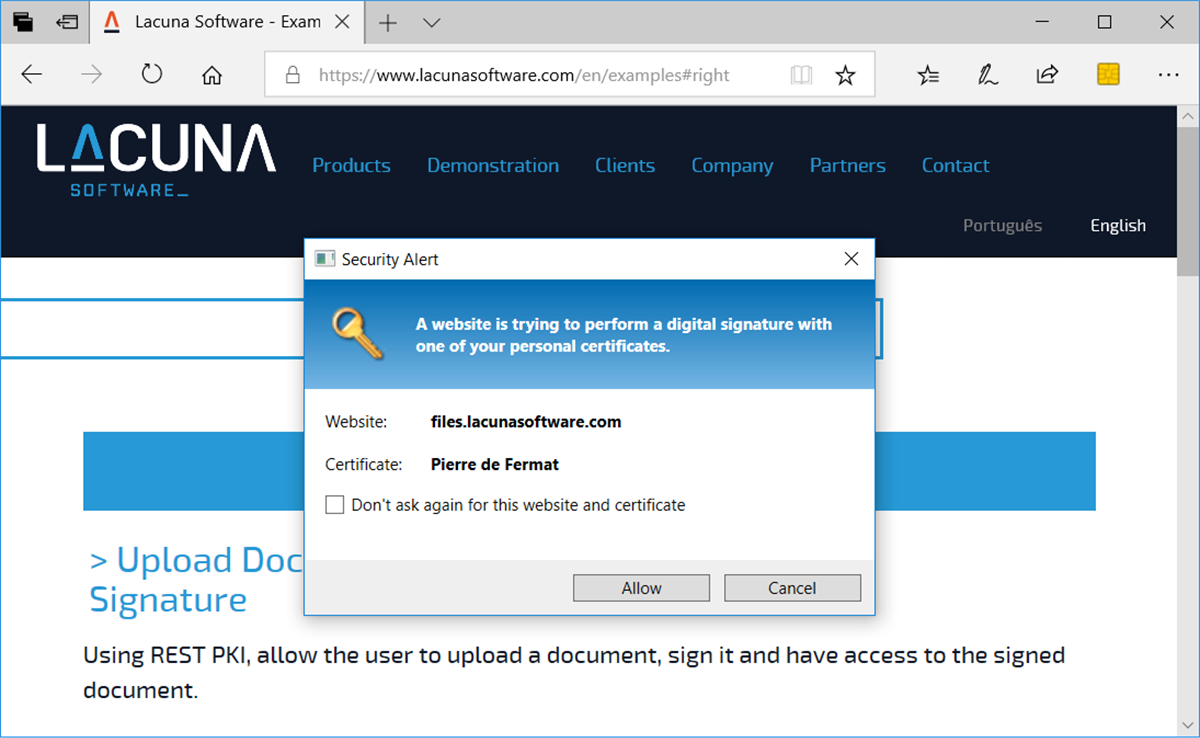
Task: Open the Hub favorites list icon
Action: [928, 74]
